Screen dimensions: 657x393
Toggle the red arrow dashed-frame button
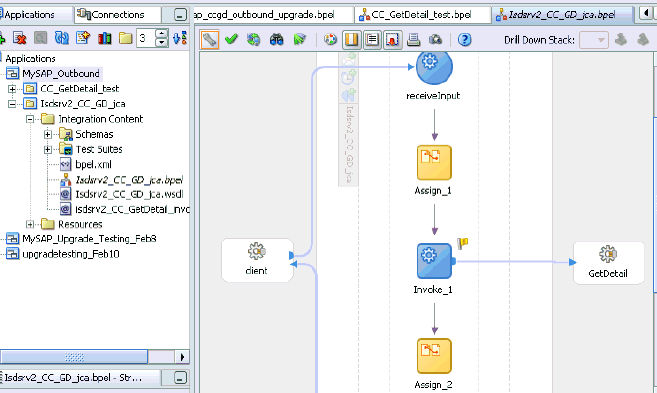pyautogui.click(x=393, y=40)
